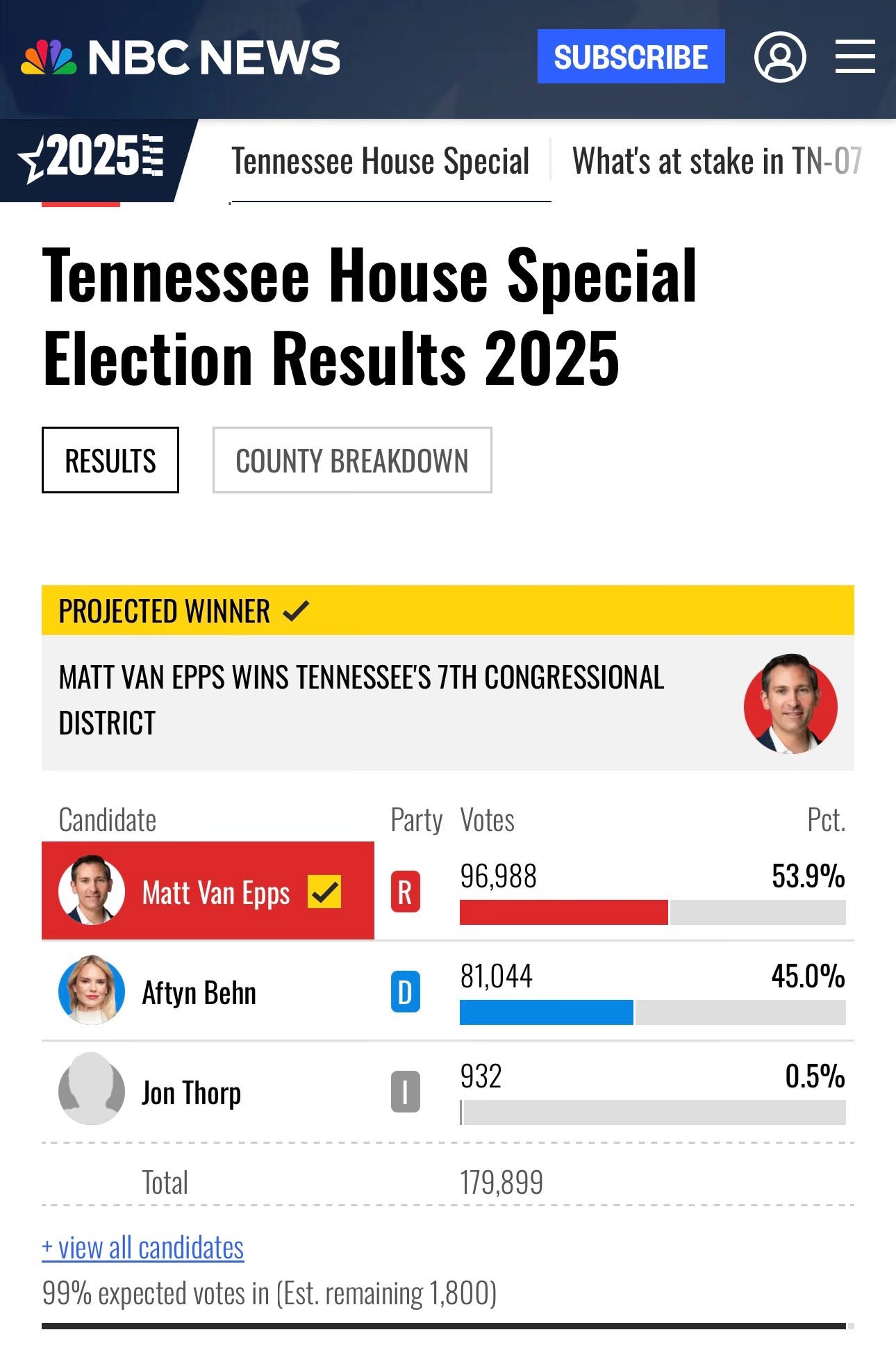Screen dimensions: 896x1355
Task: Open What's at stake in TN-07
Action: click(717, 161)
